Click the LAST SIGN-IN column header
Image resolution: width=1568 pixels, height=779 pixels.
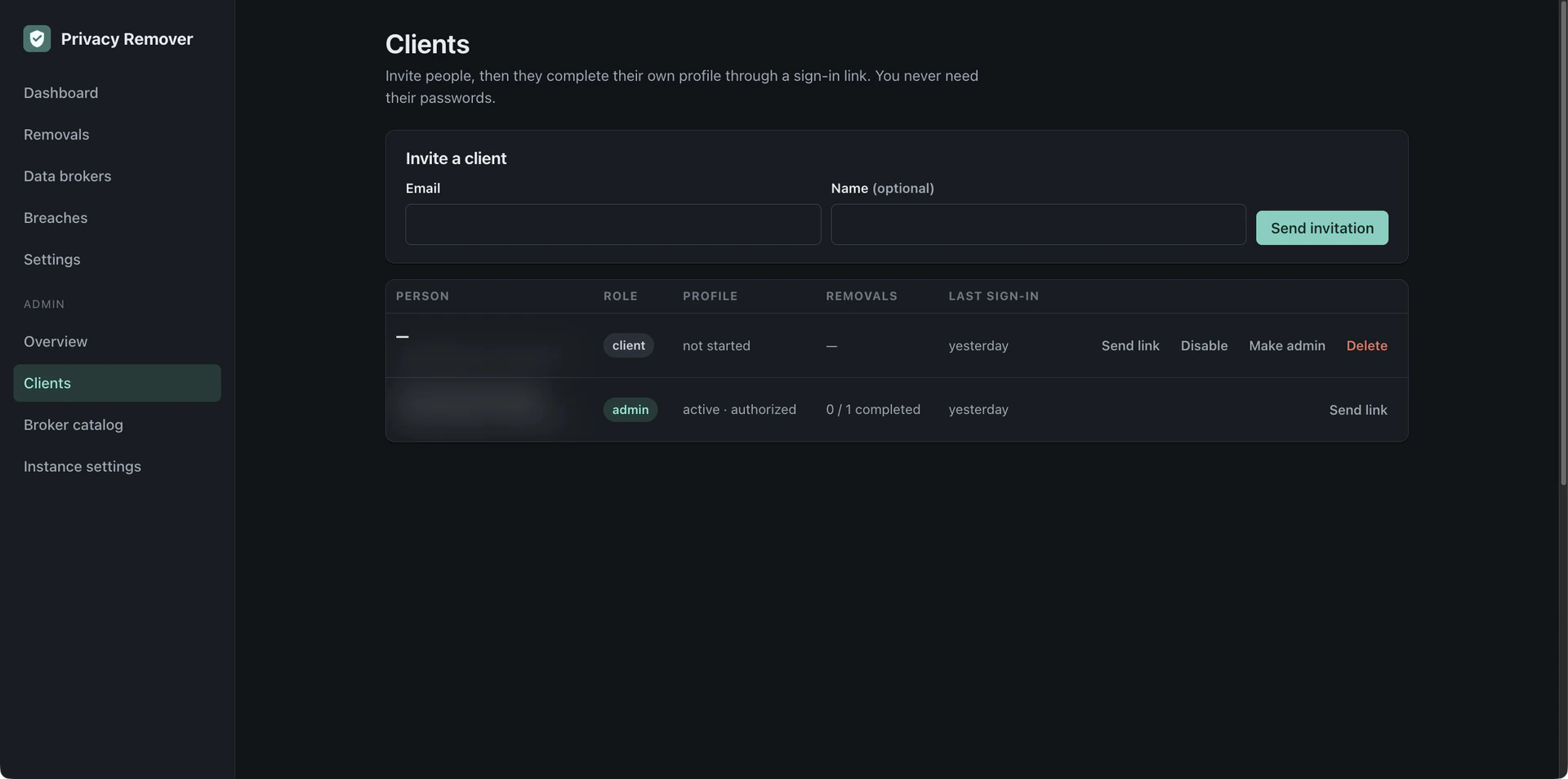tap(993, 296)
